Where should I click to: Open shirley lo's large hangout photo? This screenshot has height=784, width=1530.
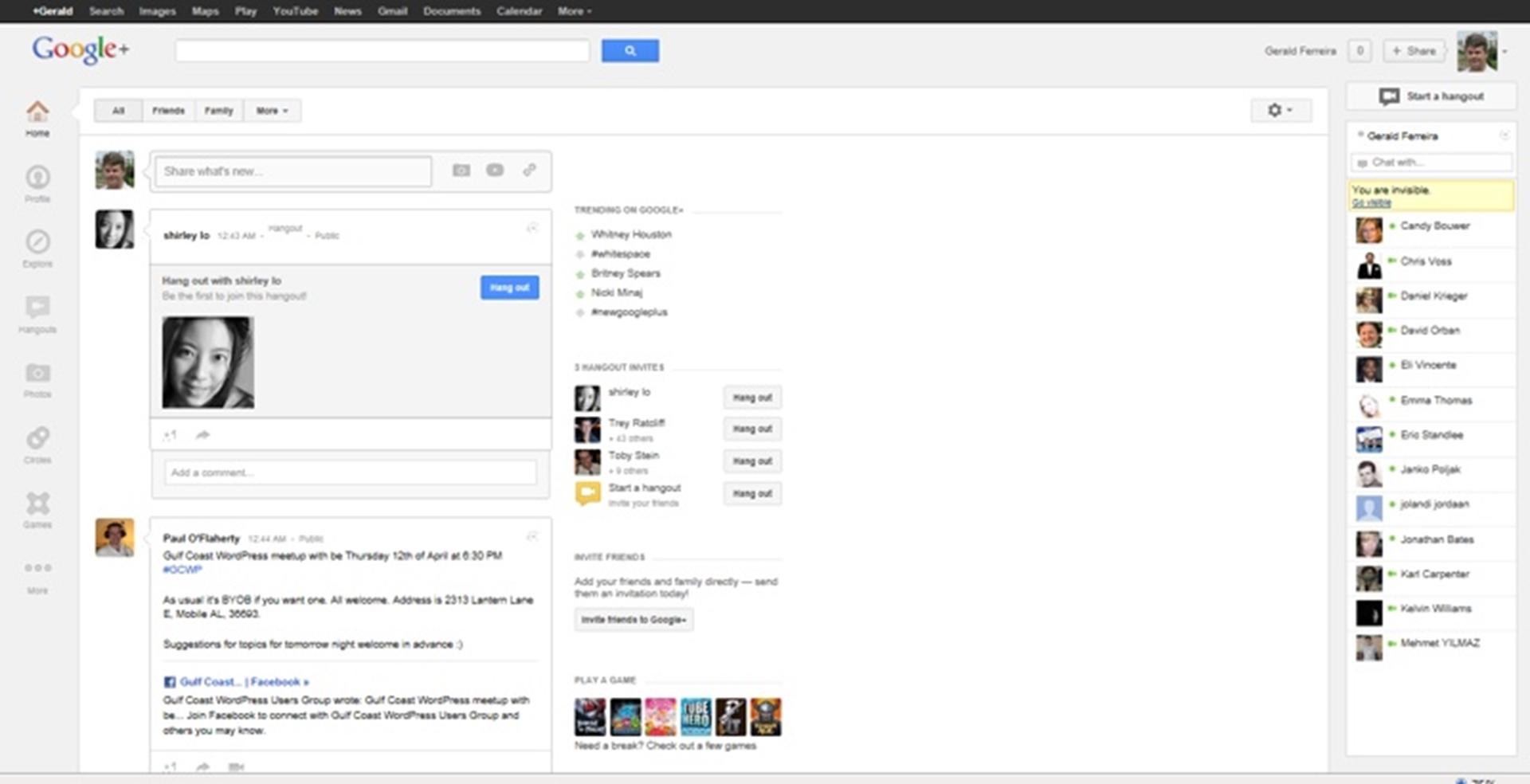[x=208, y=363]
